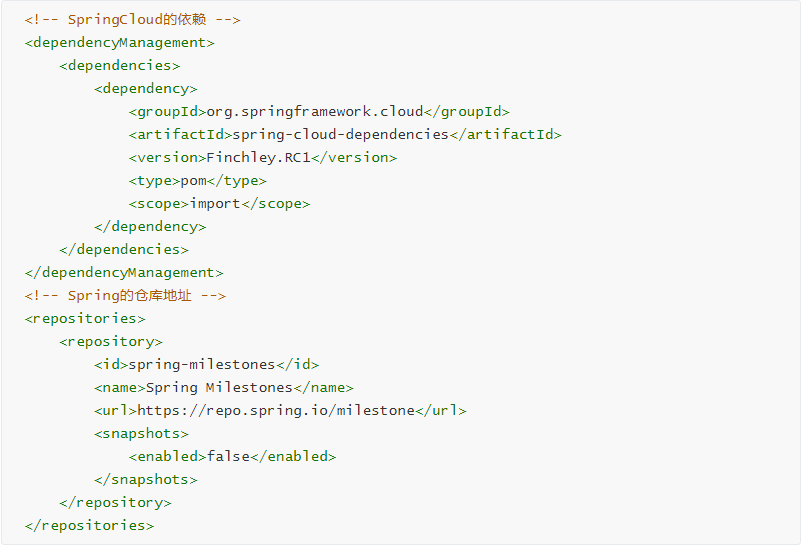Click the pom type value

(x=194, y=181)
